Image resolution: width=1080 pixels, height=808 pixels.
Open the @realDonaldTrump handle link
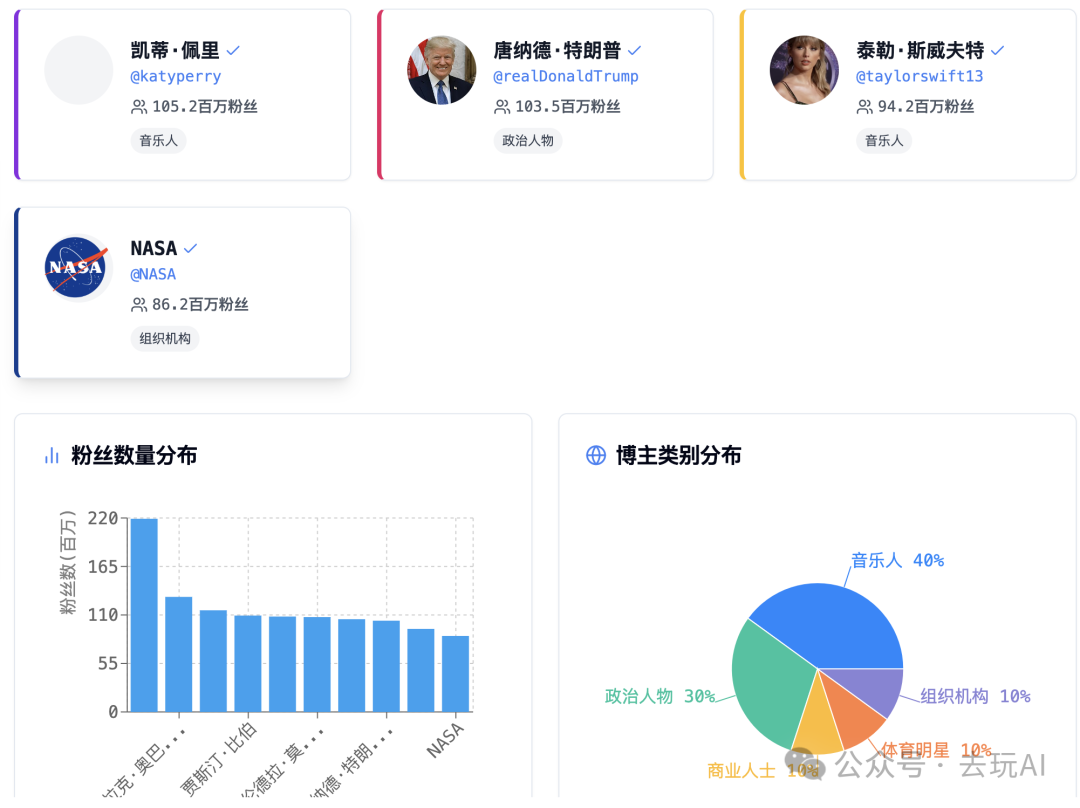565,76
